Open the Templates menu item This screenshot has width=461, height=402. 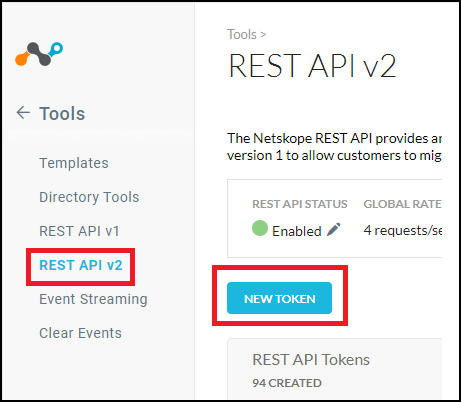(x=74, y=163)
